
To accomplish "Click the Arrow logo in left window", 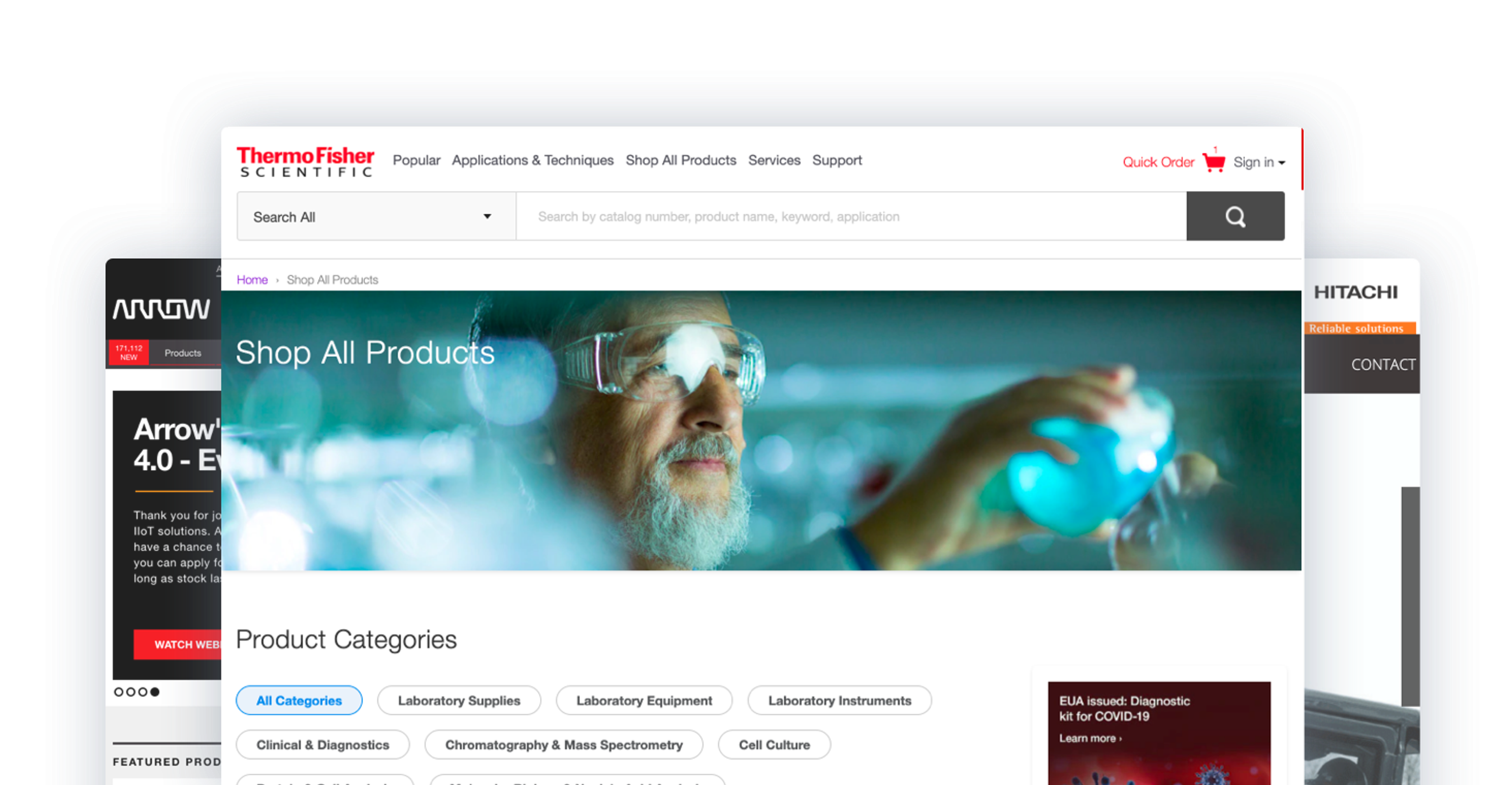I will click(161, 309).
